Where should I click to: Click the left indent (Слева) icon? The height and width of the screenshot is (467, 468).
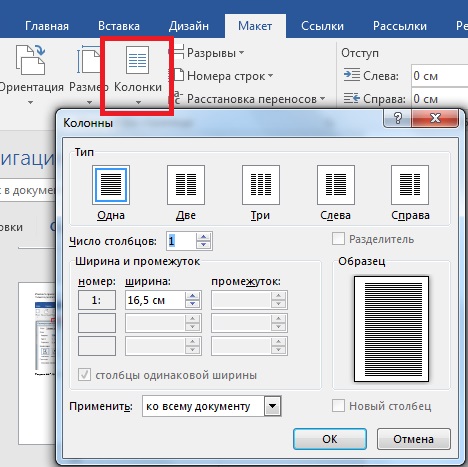pos(352,75)
